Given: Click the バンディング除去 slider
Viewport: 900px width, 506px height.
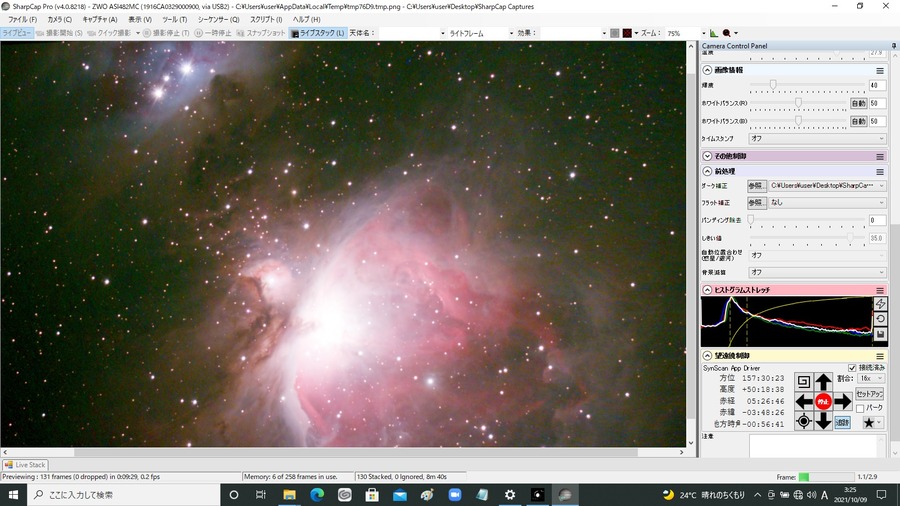Looking at the screenshot, I should click(x=807, y=220).
